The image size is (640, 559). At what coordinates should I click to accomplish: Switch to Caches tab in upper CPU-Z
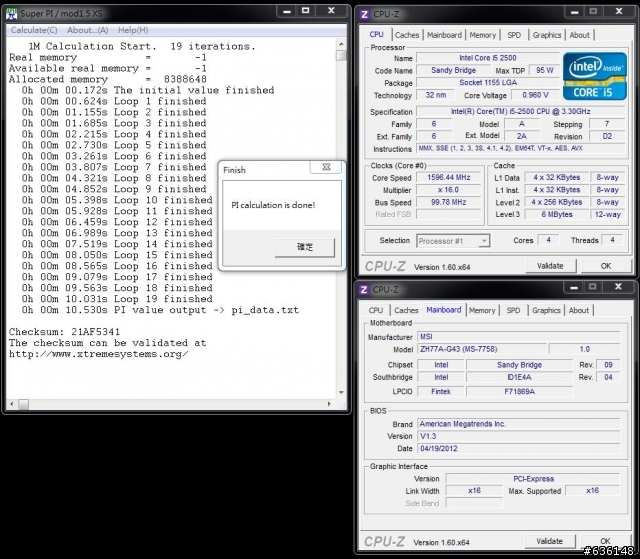(407, 35)
